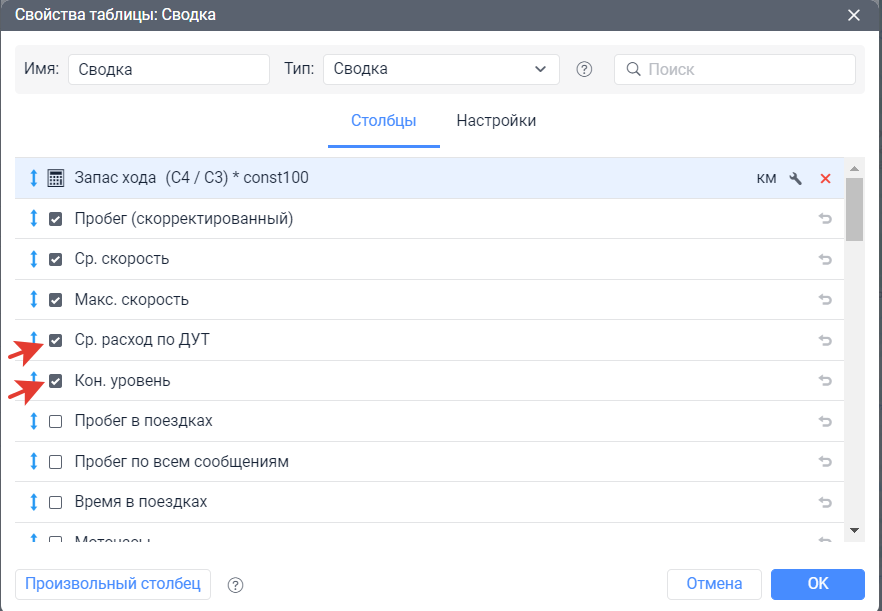882x611 pixels.
Task: Open the Тип dropdown list
Action: pyautogui.click(x=441, y=70)
